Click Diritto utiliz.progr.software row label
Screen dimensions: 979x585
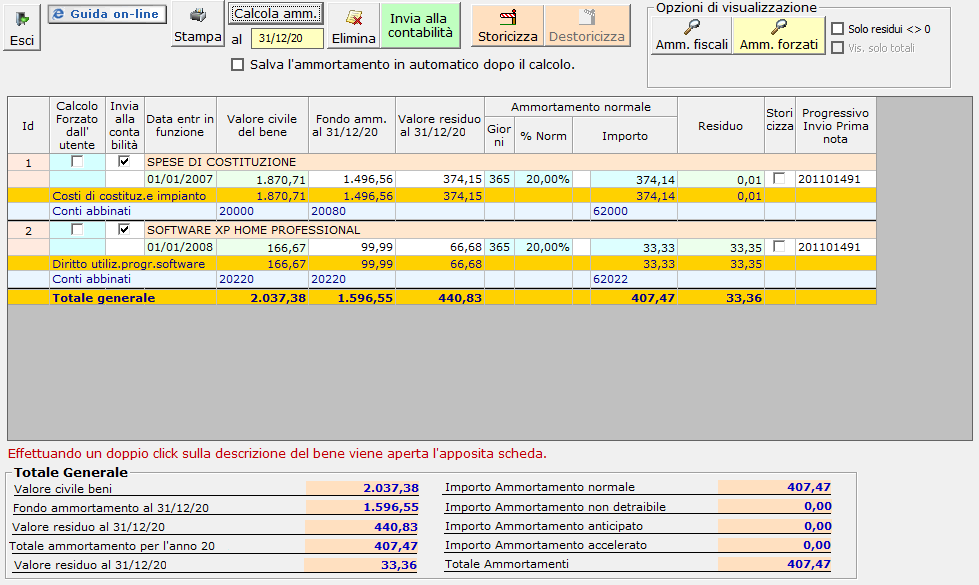[x=129, y=264]
